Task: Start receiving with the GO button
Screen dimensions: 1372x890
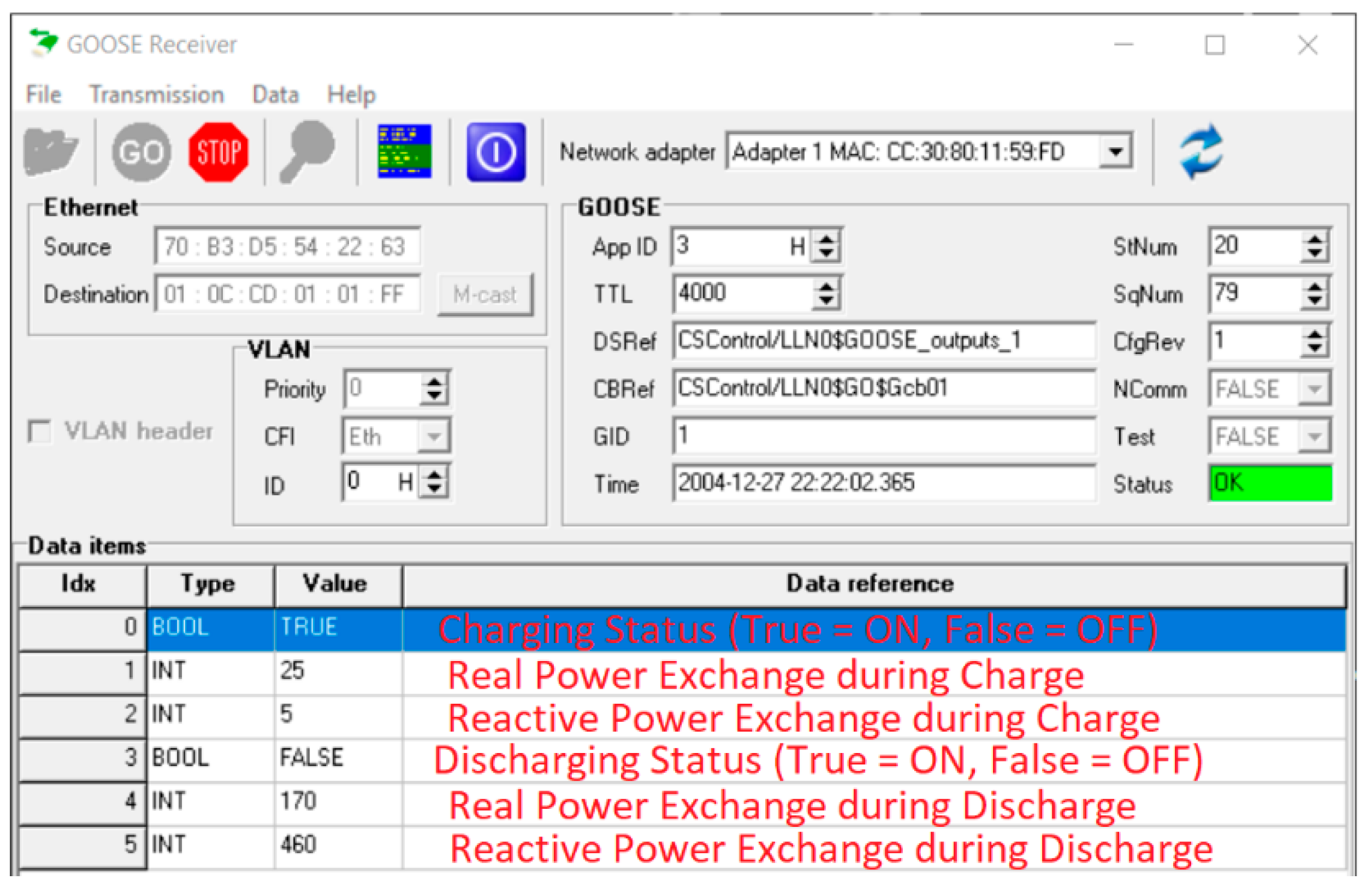Action: pyautogui.click(x=141, y=152)
